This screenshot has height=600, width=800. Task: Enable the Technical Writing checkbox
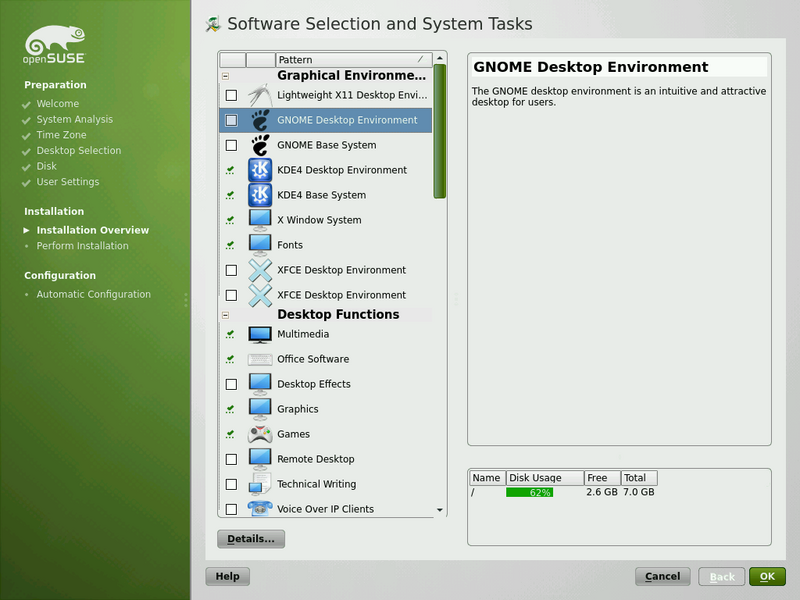[x=231, y=484]
